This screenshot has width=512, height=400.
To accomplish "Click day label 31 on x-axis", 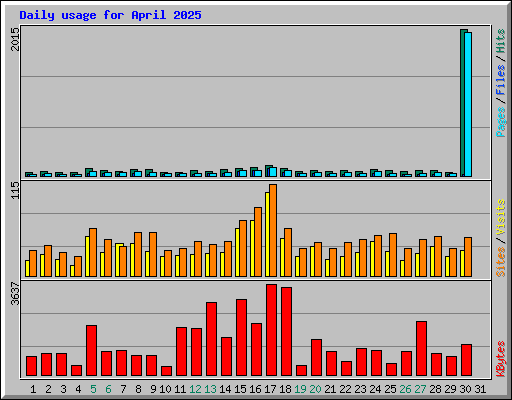I will tap(480, 389).
